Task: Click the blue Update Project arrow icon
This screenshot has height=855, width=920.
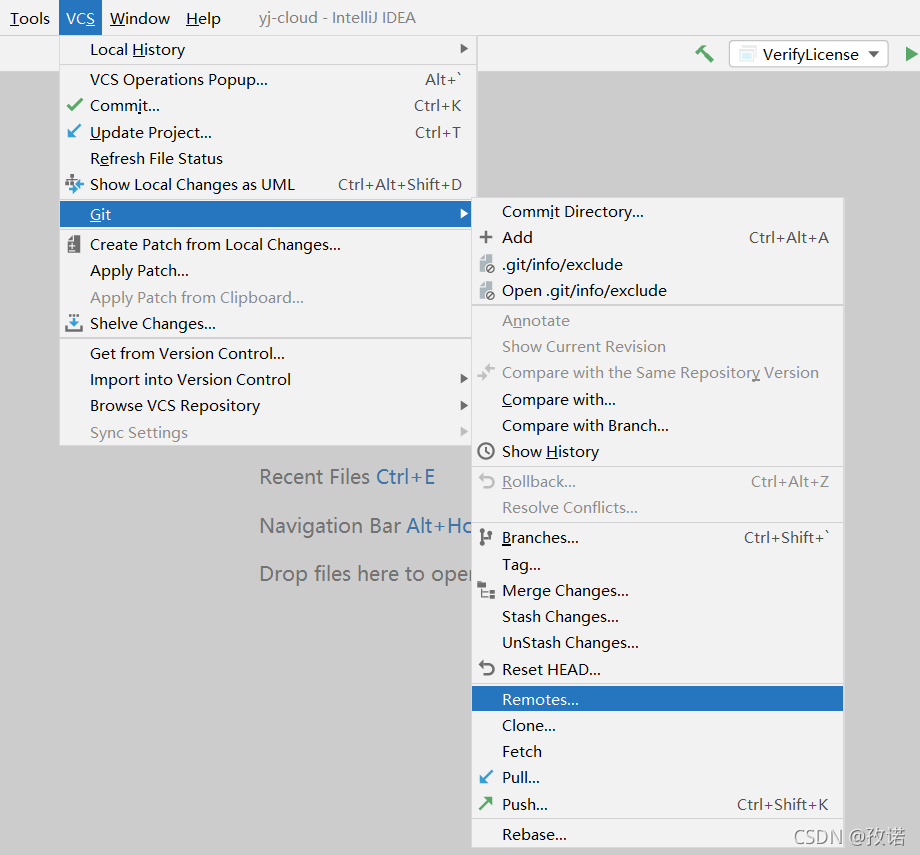Action: click(x=74, y=131)
